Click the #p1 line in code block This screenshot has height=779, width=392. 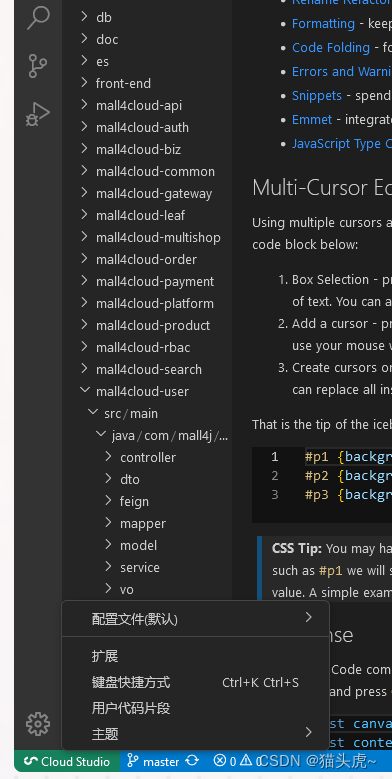[348, 457]
